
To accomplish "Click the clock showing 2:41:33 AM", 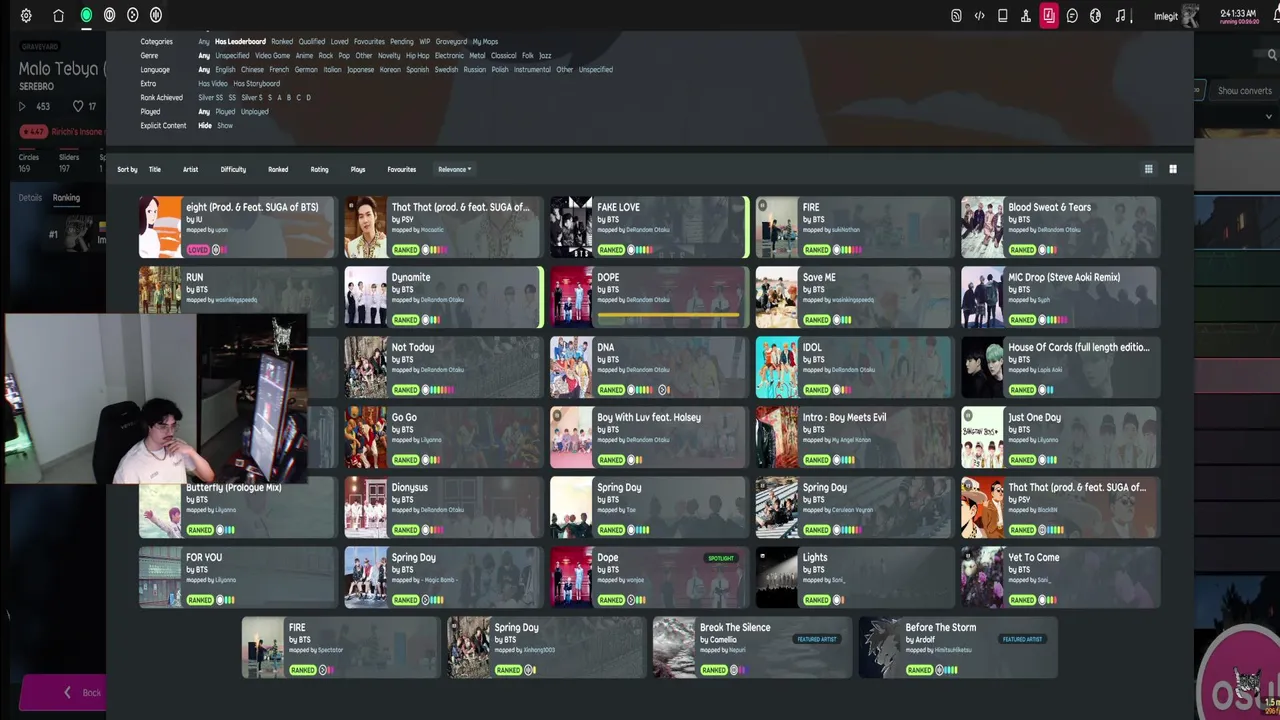I will click(1240, 13).
